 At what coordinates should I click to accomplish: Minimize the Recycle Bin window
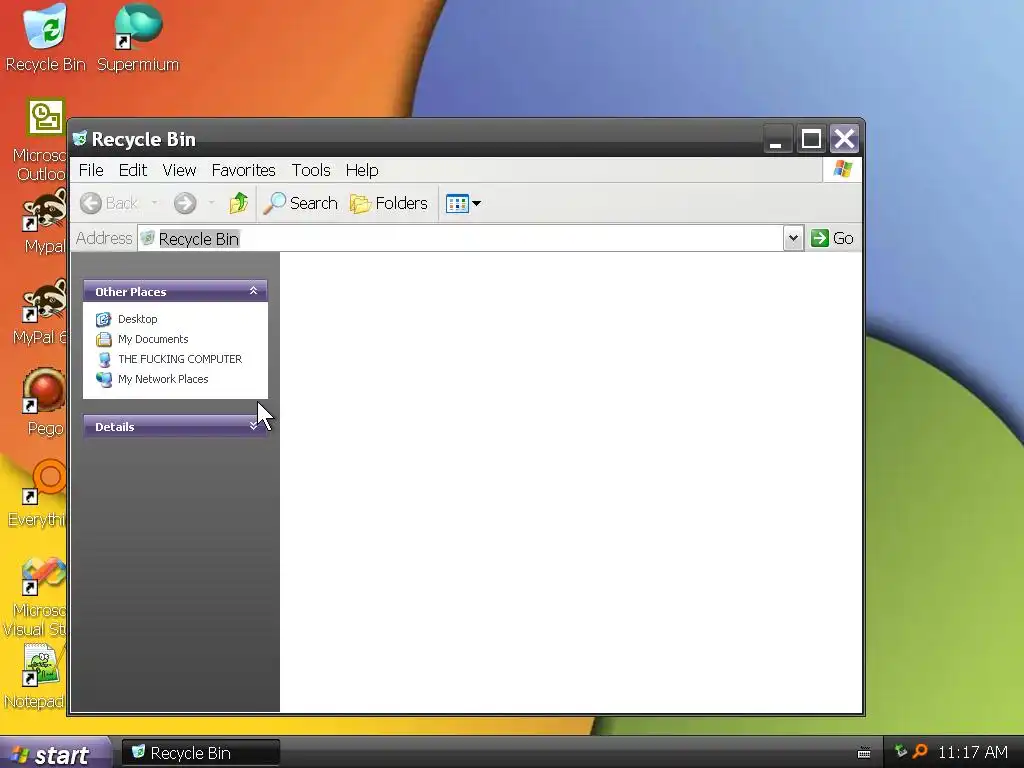(778, 139)
